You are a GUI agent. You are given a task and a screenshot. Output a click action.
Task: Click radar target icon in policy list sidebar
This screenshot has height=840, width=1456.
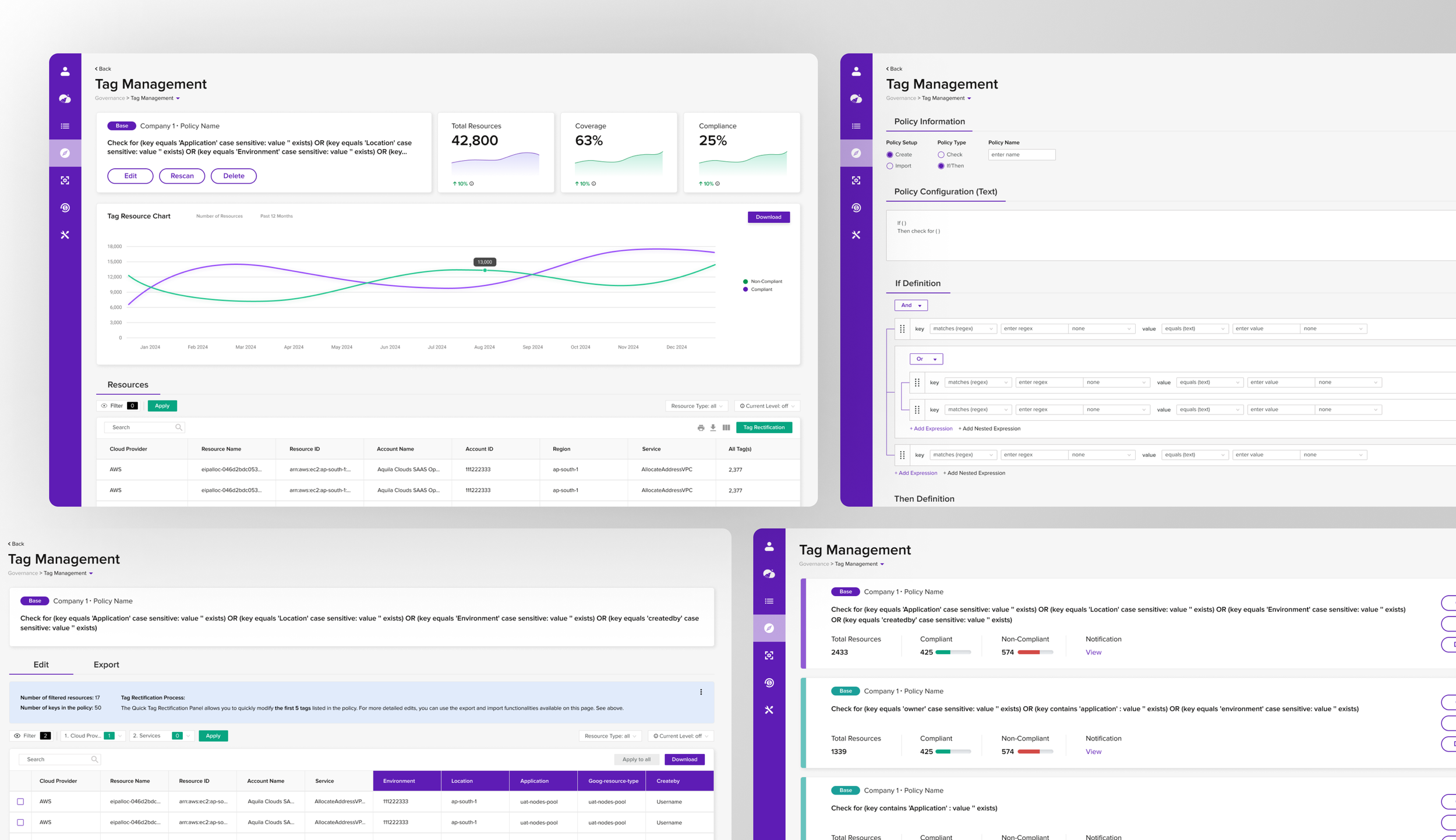769,683
